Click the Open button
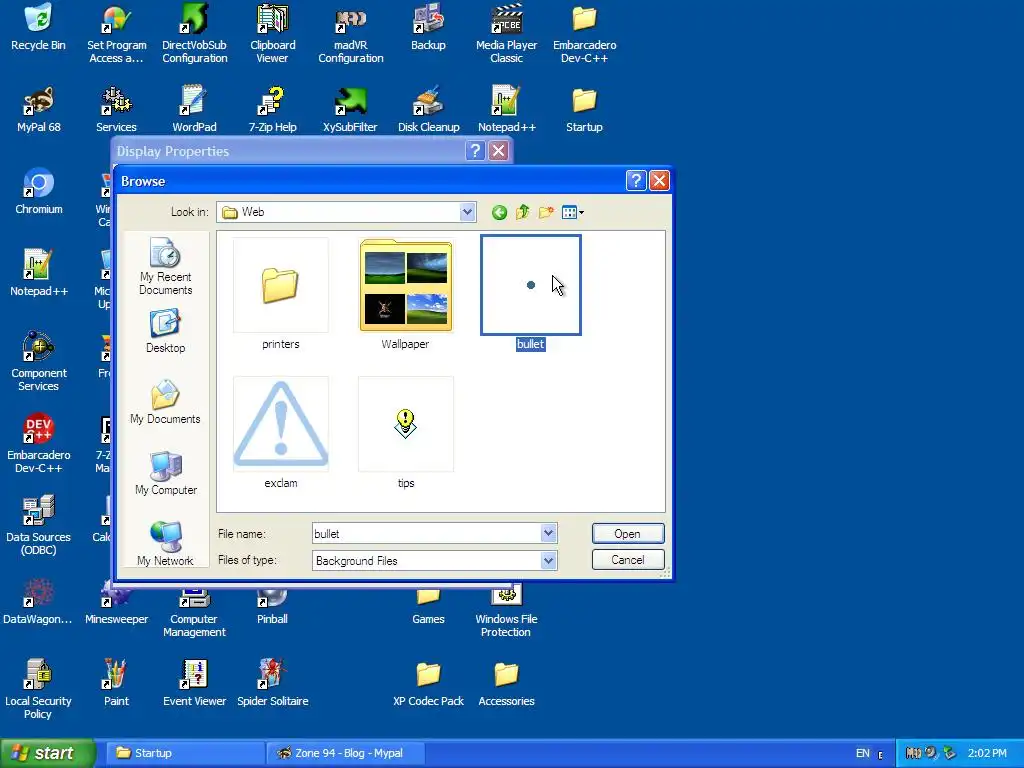Image resolution: width=1024 pixels, height=768 pixels. click(628, 534)
